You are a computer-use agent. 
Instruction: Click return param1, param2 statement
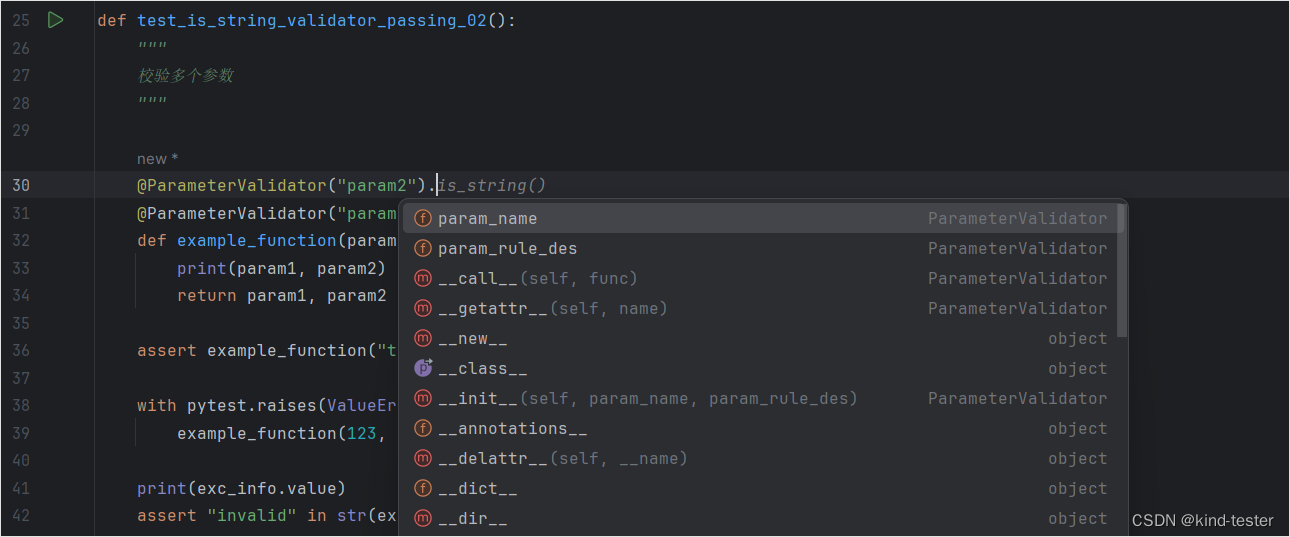coord(281,295)
